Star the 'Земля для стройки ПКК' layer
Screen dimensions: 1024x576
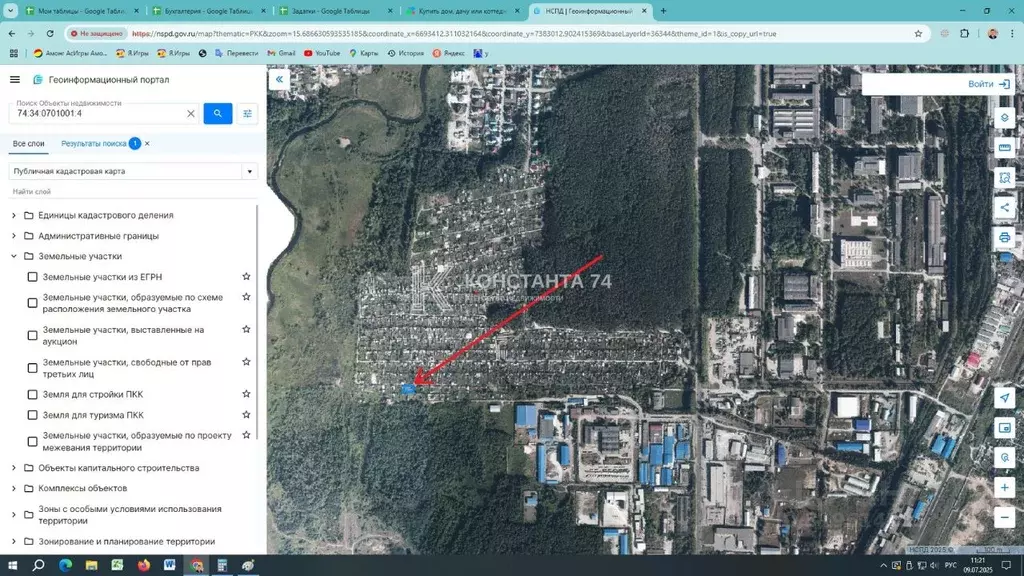tap(246, 394)
